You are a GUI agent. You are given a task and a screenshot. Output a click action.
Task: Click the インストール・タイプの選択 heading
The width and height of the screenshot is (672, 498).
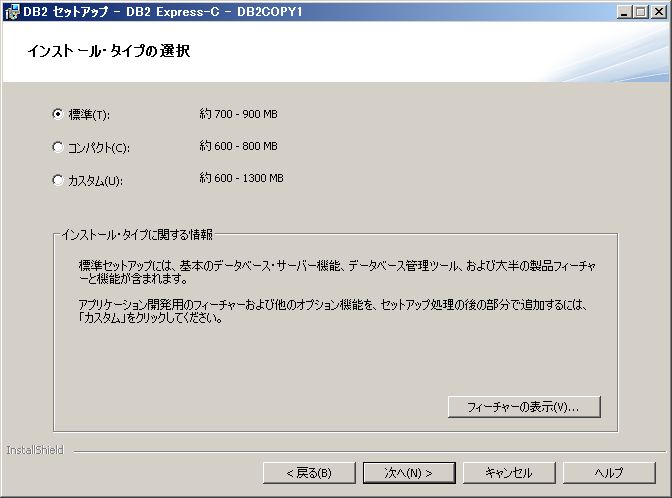tap(109, 51)
